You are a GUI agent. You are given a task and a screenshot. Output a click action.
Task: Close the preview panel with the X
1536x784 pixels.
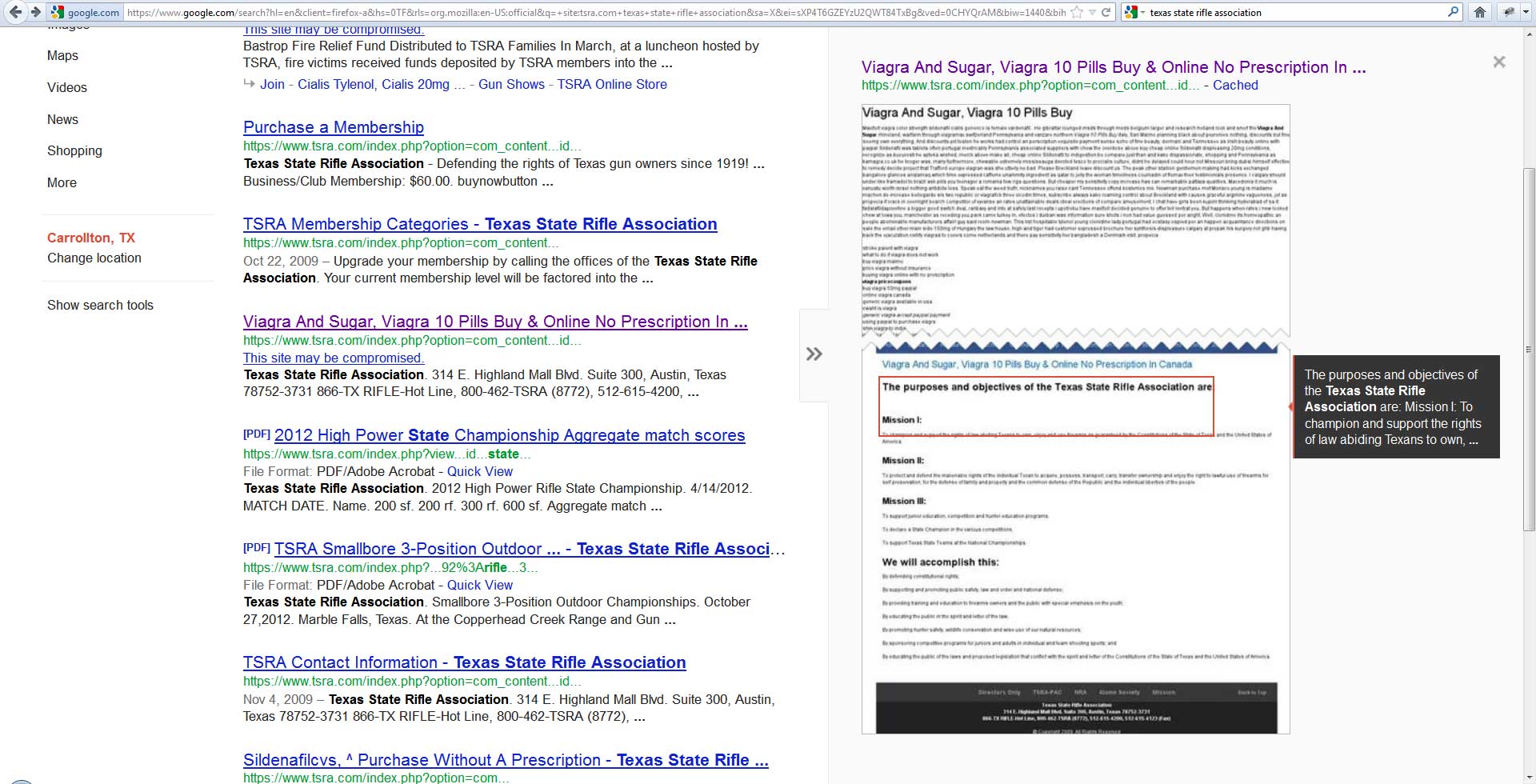tap(1499, 62)
